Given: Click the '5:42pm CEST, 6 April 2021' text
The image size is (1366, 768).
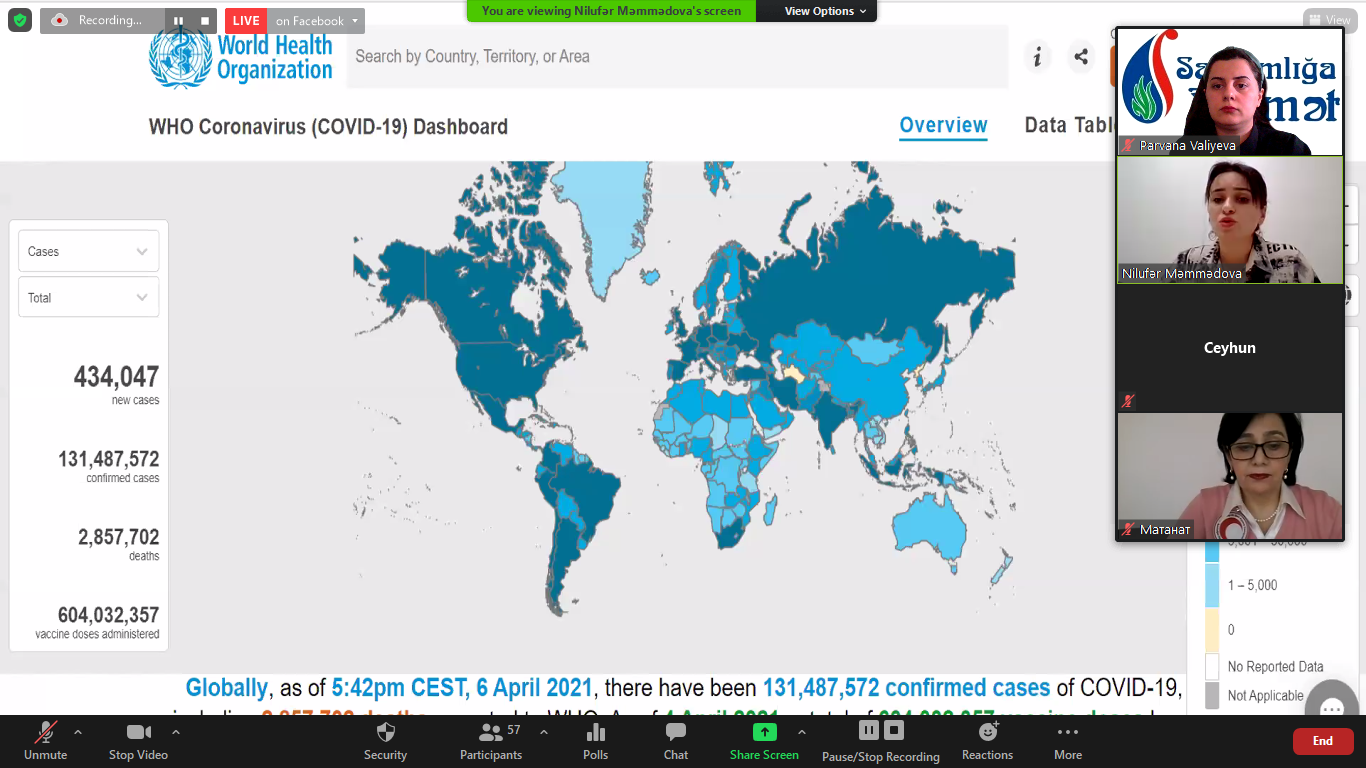Looking at the screenshot, I should click(x=463, y=688).
